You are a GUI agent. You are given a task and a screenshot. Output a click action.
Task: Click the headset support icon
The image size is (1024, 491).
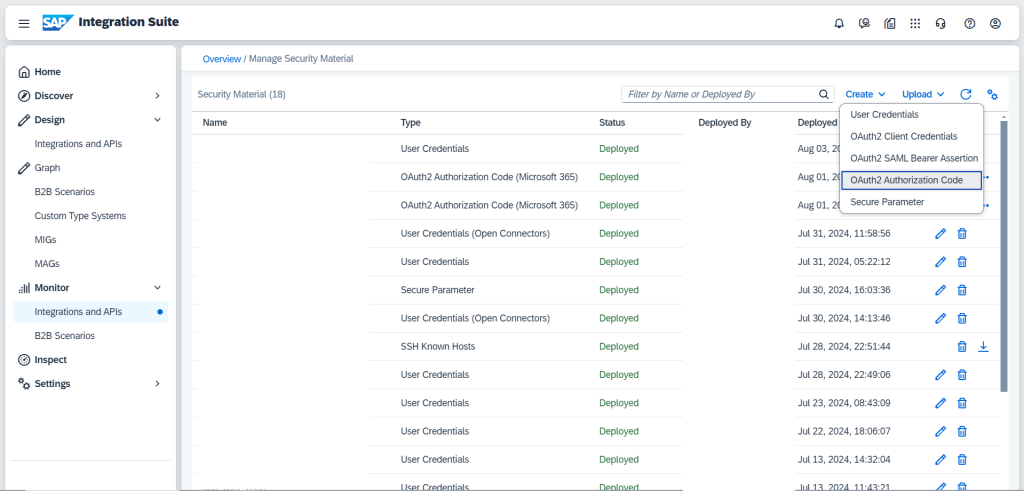[x=941, y=23]
